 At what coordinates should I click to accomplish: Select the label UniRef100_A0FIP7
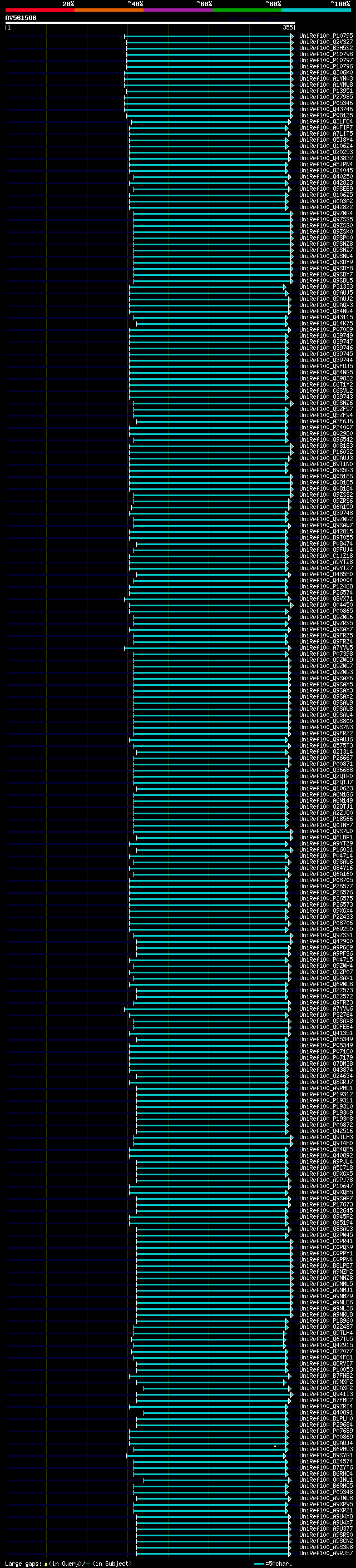point(325,127)
